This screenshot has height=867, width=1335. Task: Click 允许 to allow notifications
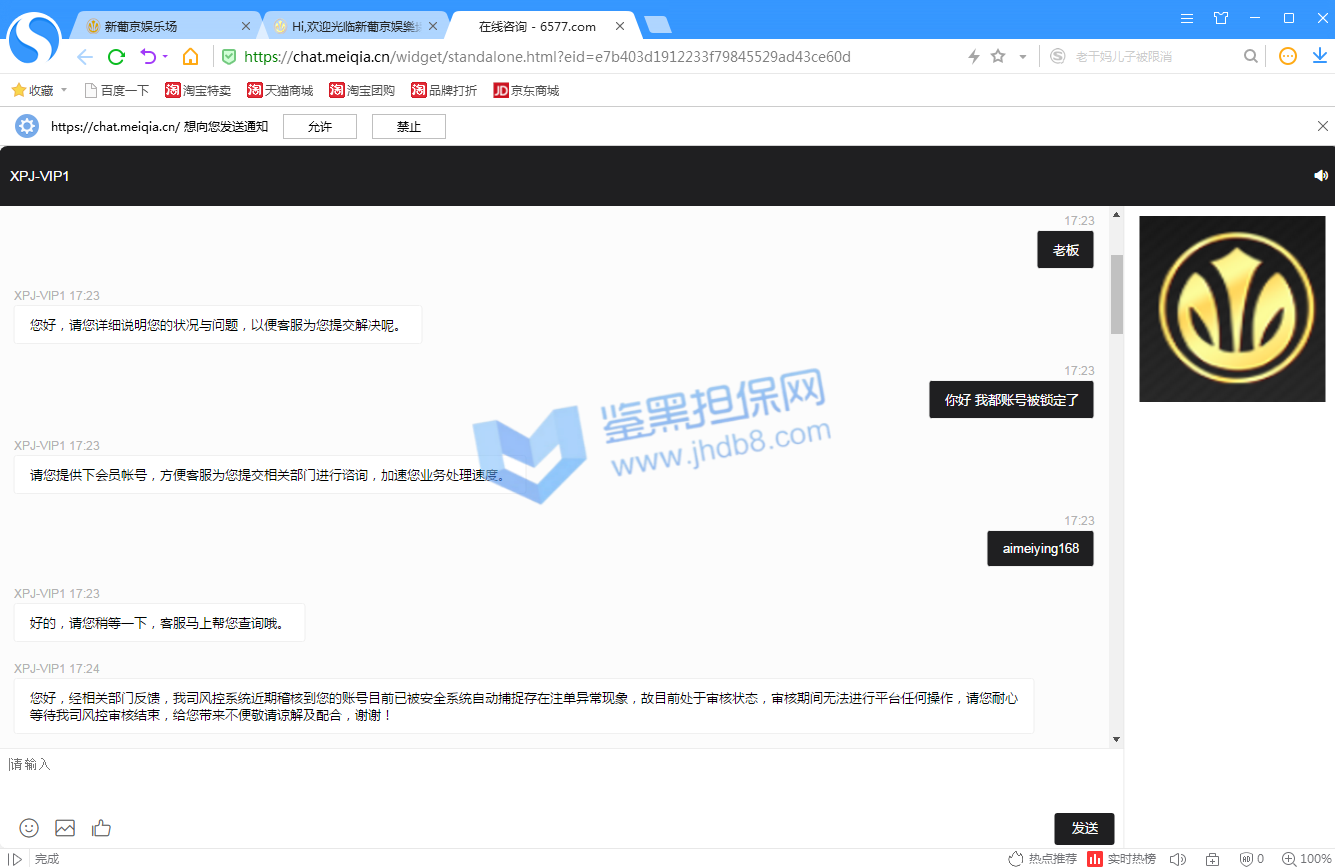tap(319, 127)
